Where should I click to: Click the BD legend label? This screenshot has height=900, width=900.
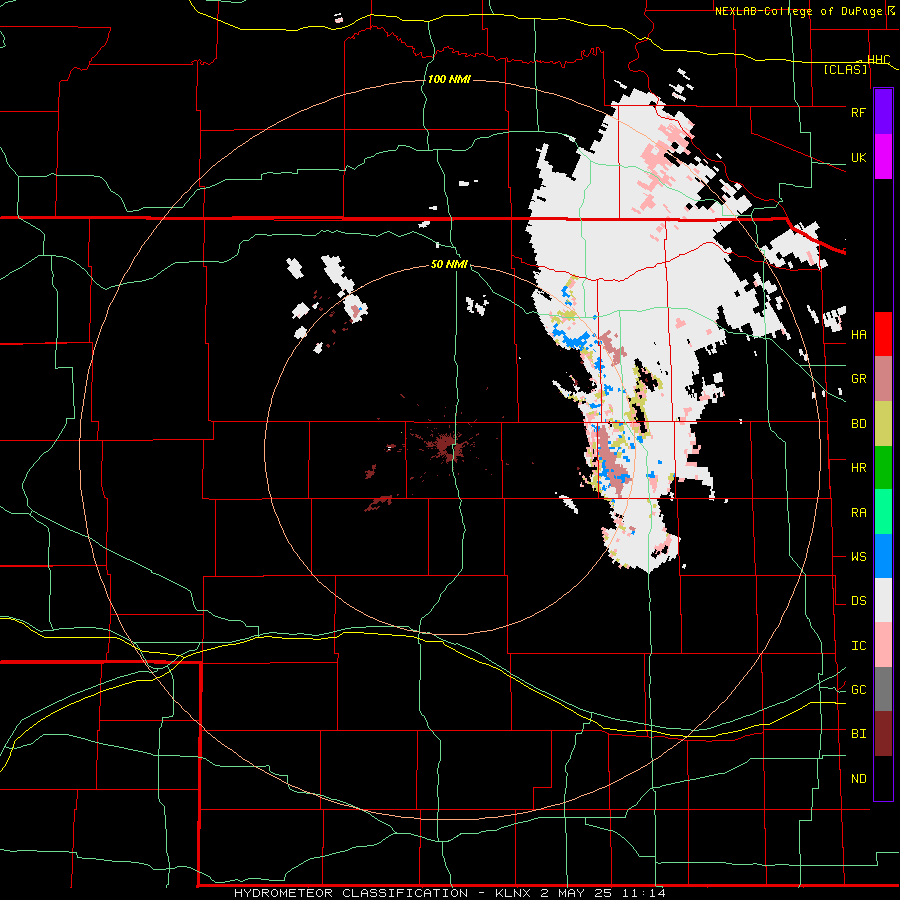click(858, 424)
